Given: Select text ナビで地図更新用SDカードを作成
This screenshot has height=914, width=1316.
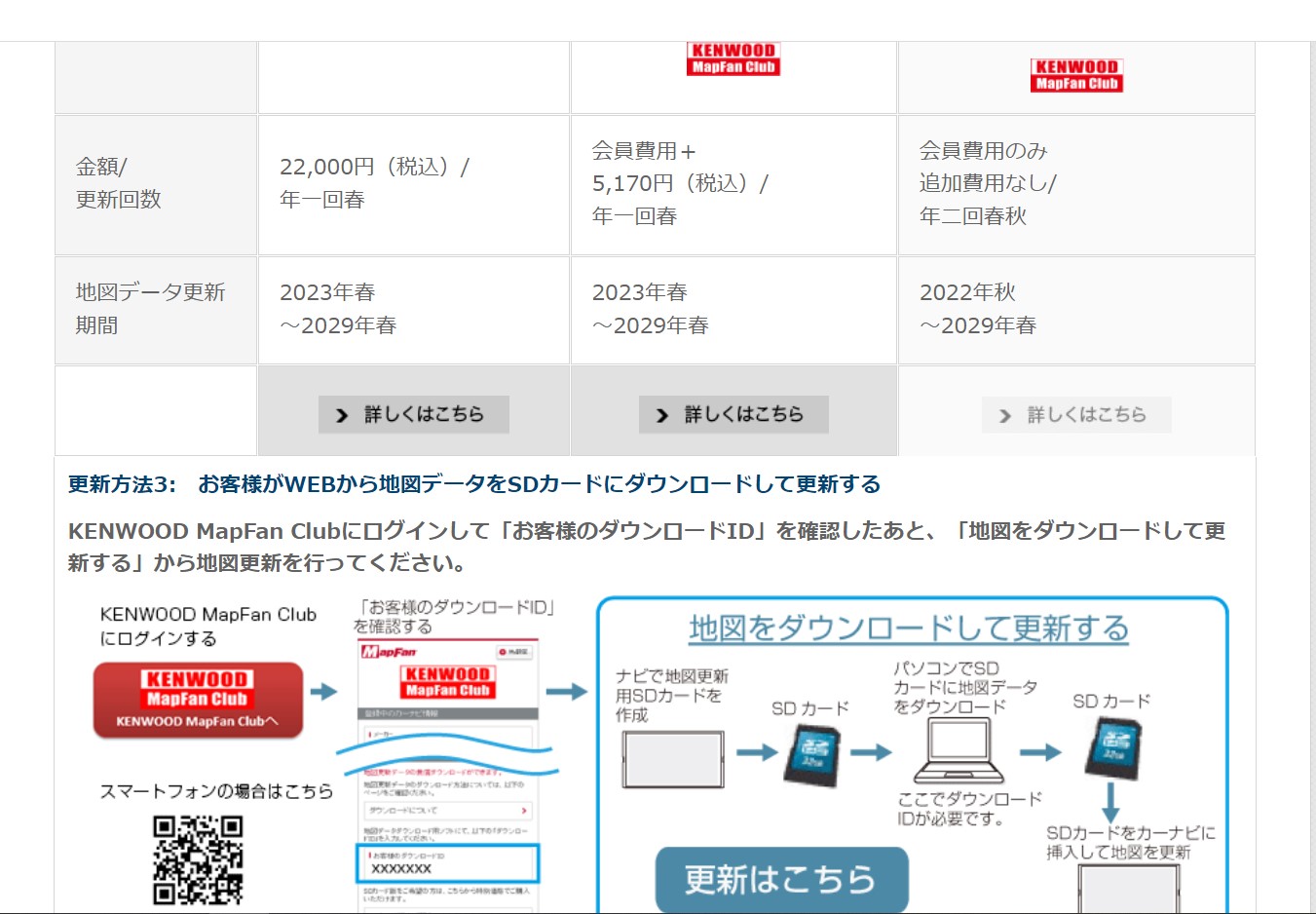Looking at the screenshot, I should coord(671,696).
